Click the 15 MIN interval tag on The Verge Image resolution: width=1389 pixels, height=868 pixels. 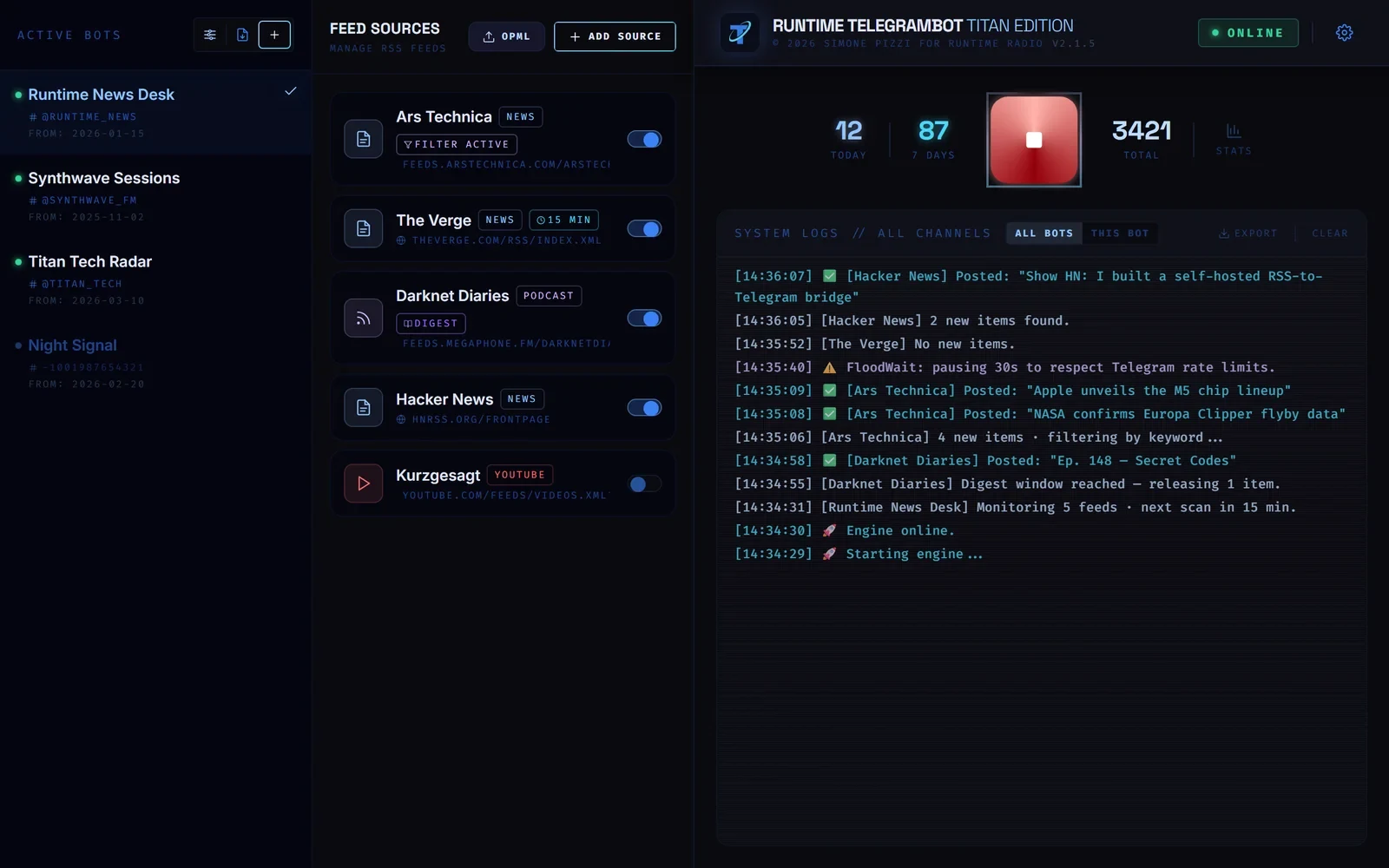tap(563, 220)
